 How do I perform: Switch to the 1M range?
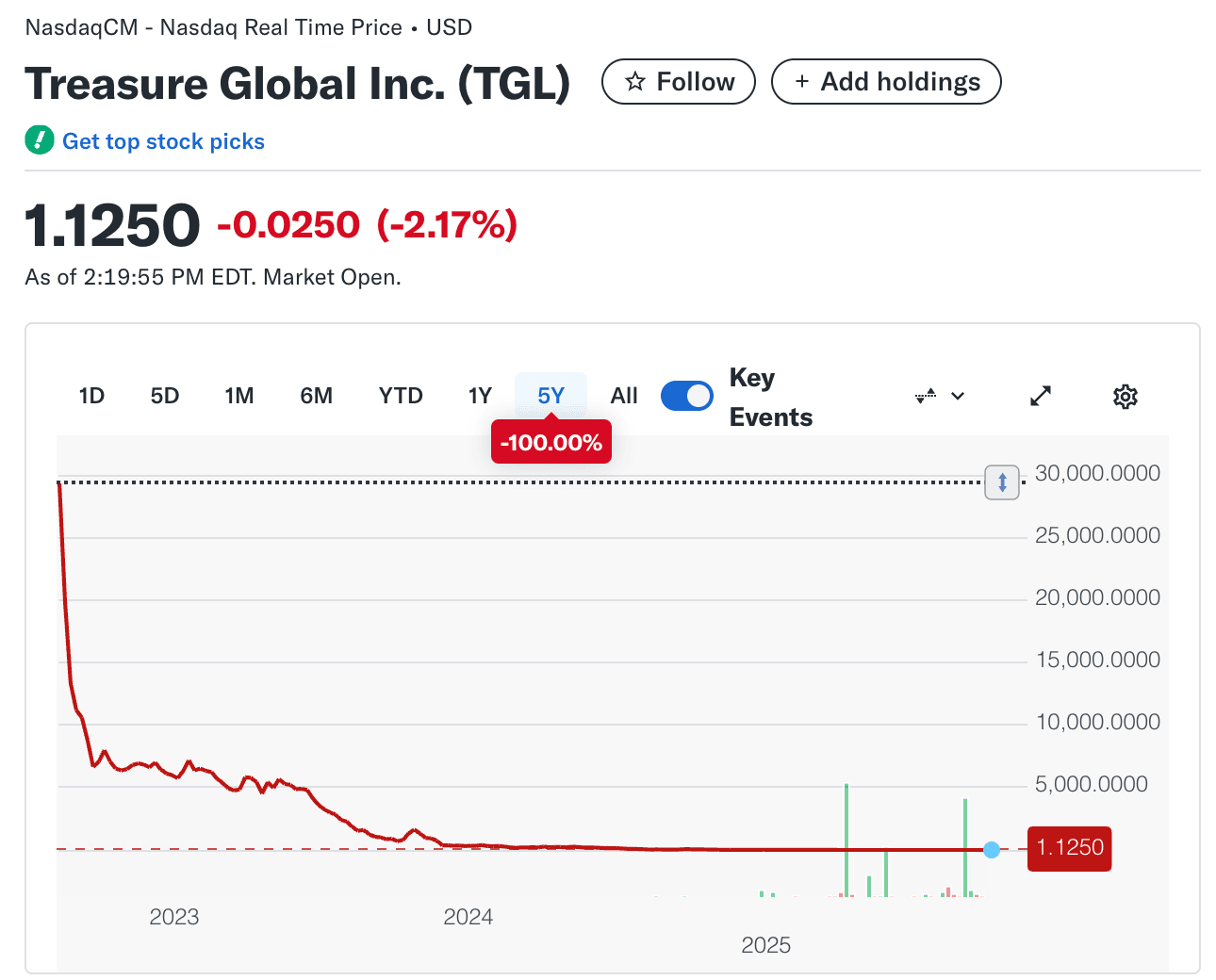pyautogui.click(x=239, y=396)
